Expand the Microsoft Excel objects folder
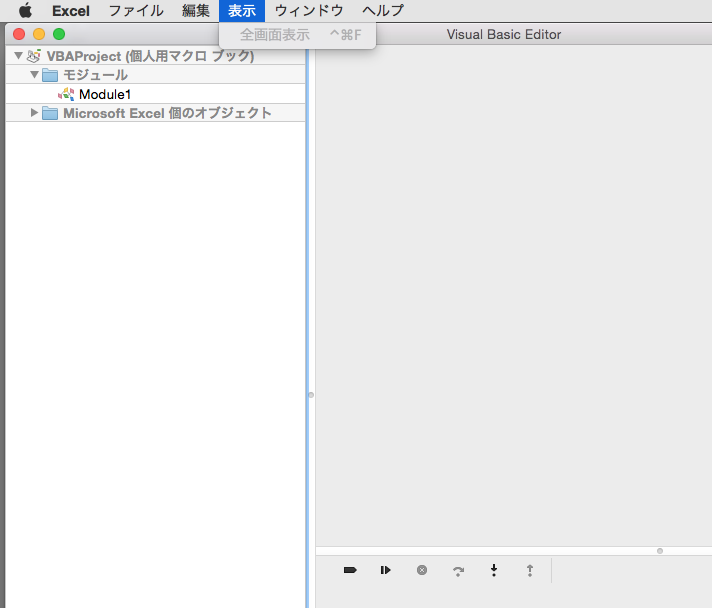The width and height of the screenshot is (712, 608). (x=35, y=113)
